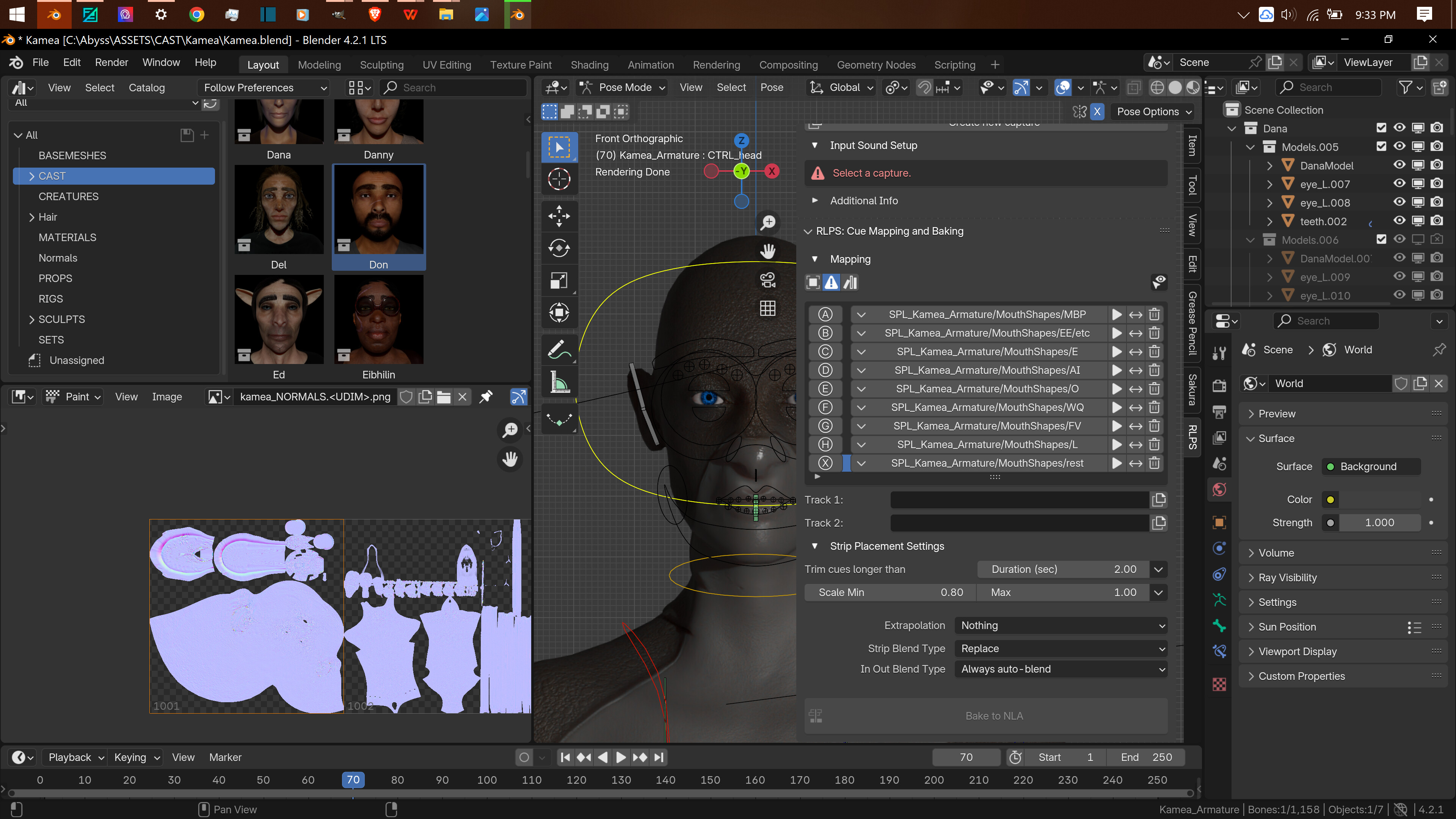
Task: Switch to Shading workspace tab
Action: [x=590, y=65]
